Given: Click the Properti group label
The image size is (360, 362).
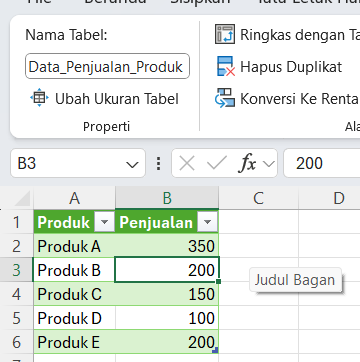Looking at the screenshot, I should click(106, 127).
